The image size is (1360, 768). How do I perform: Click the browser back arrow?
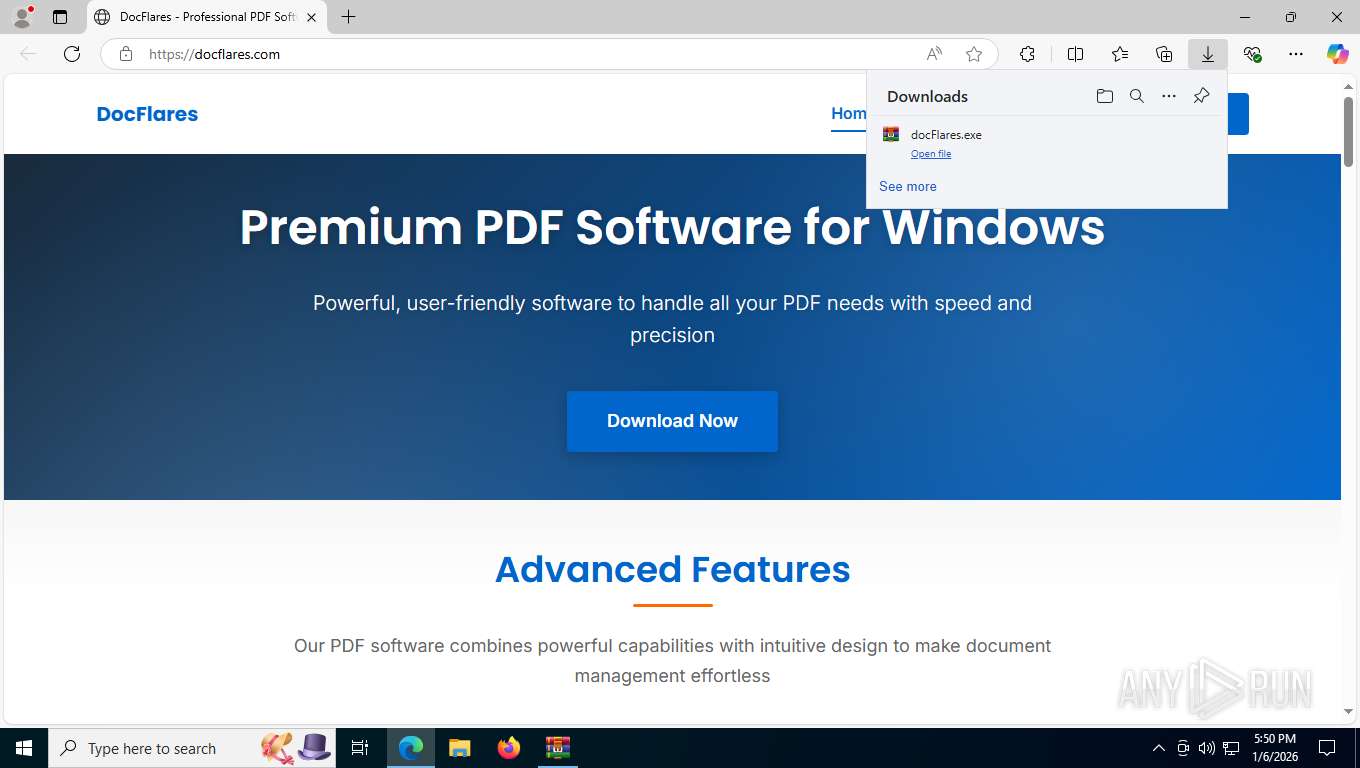(x=28, y=54)
